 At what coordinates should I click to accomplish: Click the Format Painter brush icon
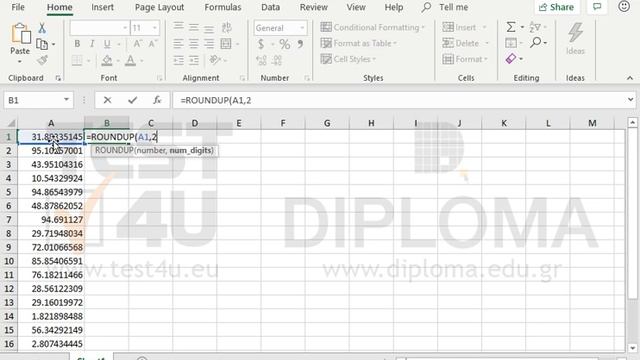pos(42,60)
